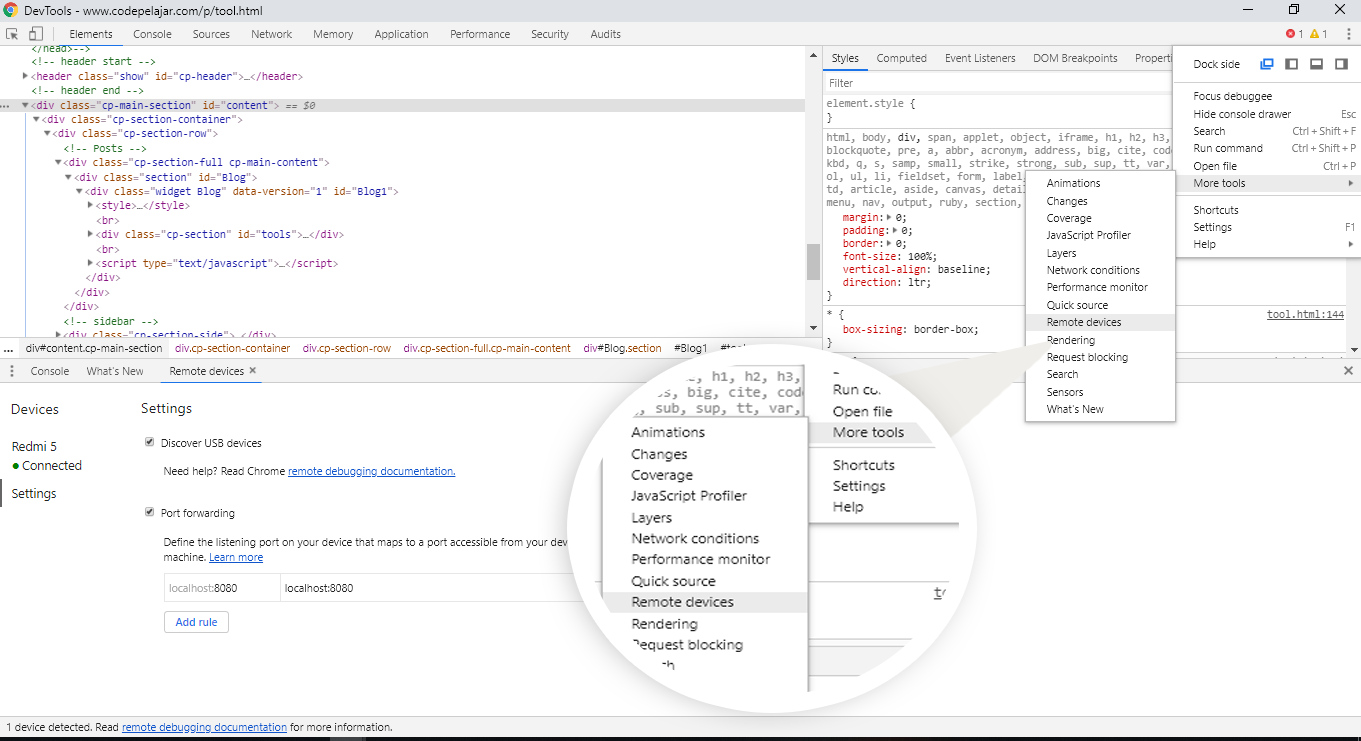Select Hide console drawer menu item

click(1266, 114)
